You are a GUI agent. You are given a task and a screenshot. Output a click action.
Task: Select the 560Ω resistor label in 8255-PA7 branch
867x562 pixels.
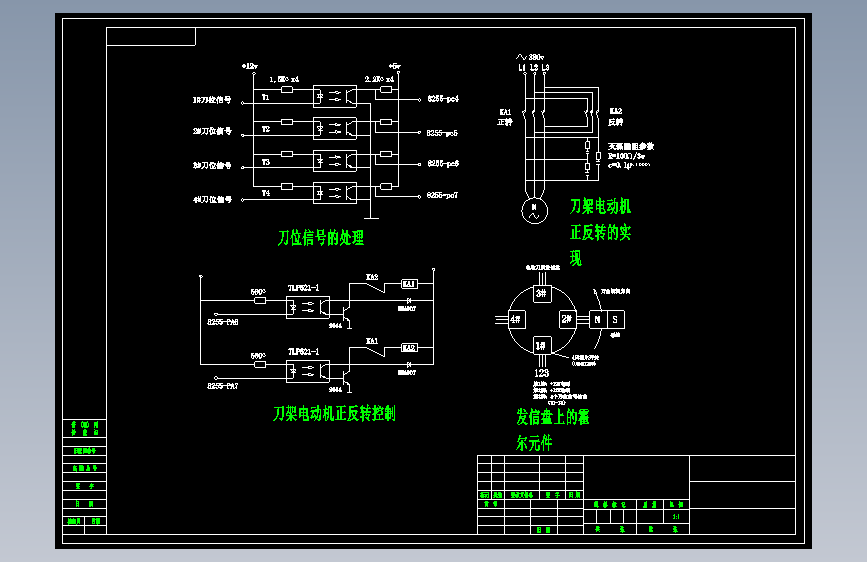[x=258, y=356]
